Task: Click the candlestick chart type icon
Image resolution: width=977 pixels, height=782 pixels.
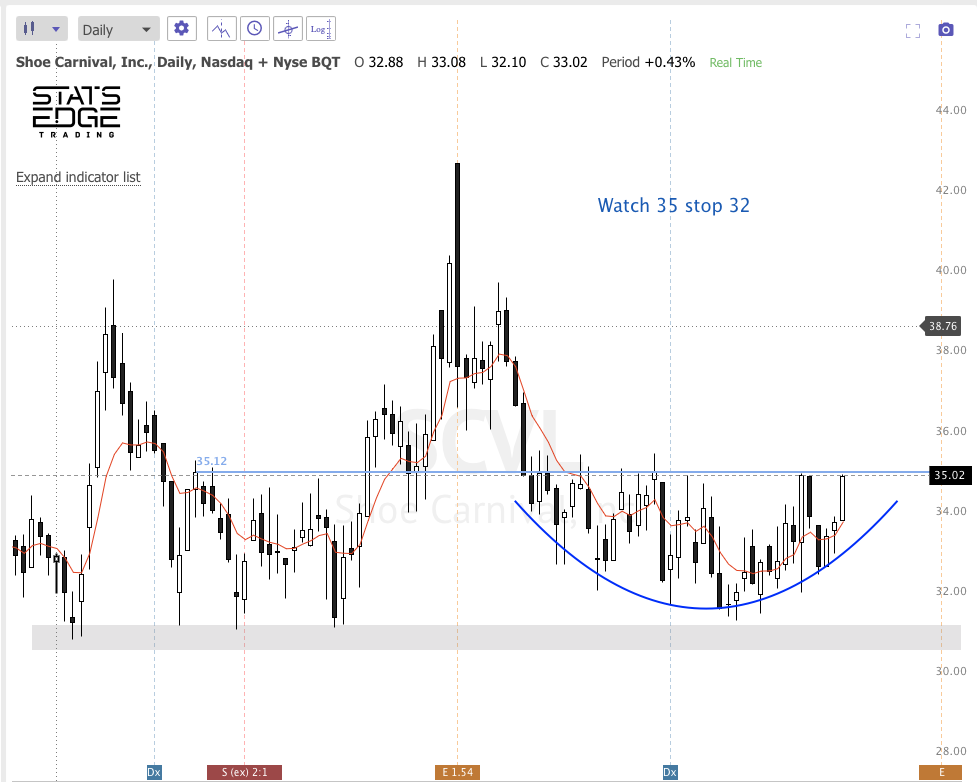Action: click(31, 28)
